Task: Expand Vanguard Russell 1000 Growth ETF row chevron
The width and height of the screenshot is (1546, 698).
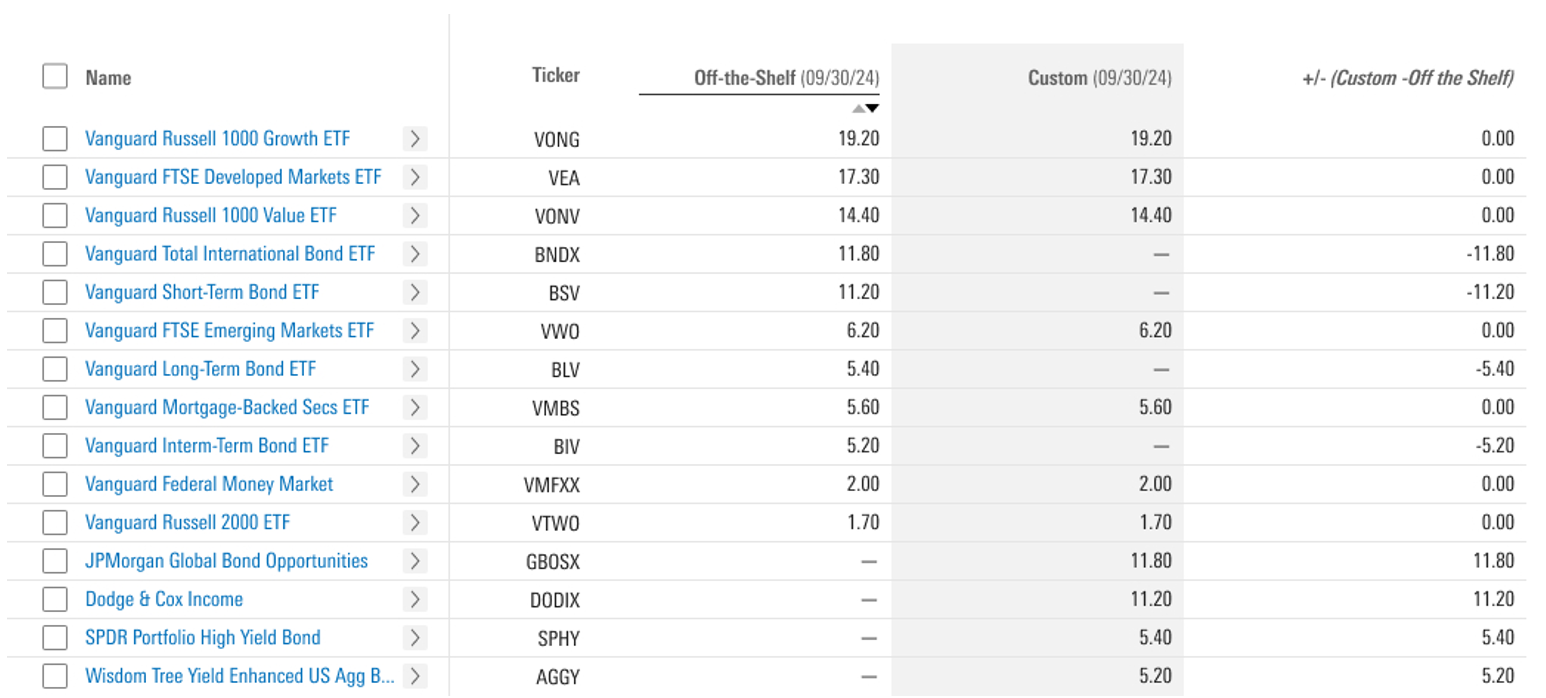Action: pyautogui.click(x=415, y=139)
